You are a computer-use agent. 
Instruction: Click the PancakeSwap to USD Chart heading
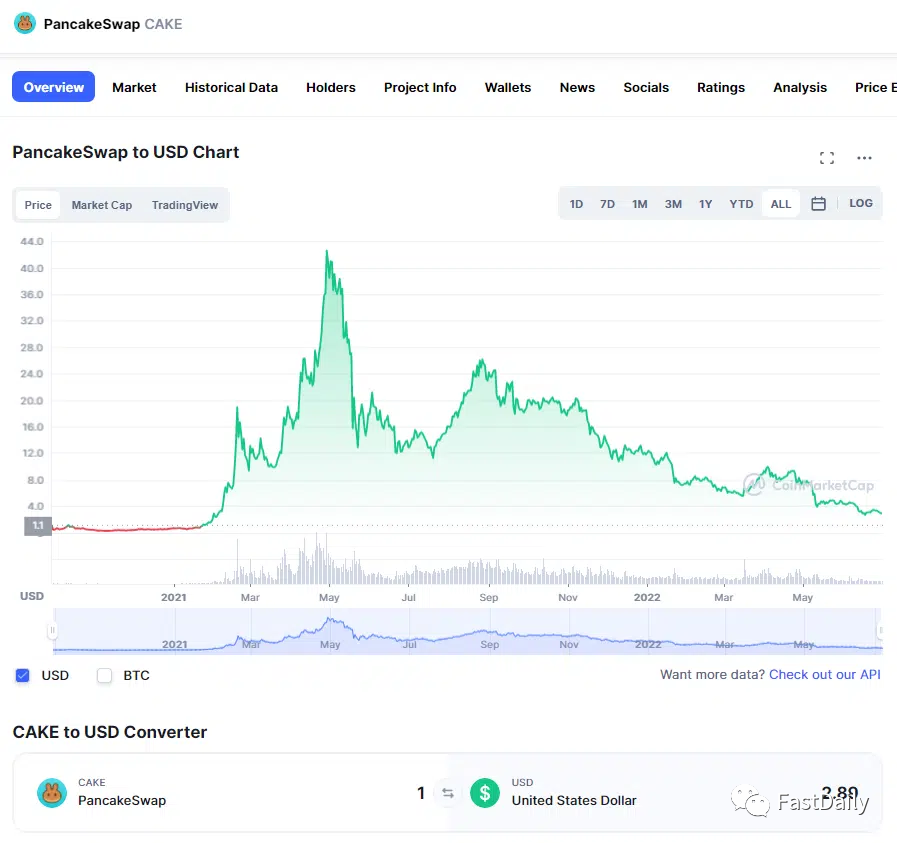pyautogui.click(x=126, y=152)
